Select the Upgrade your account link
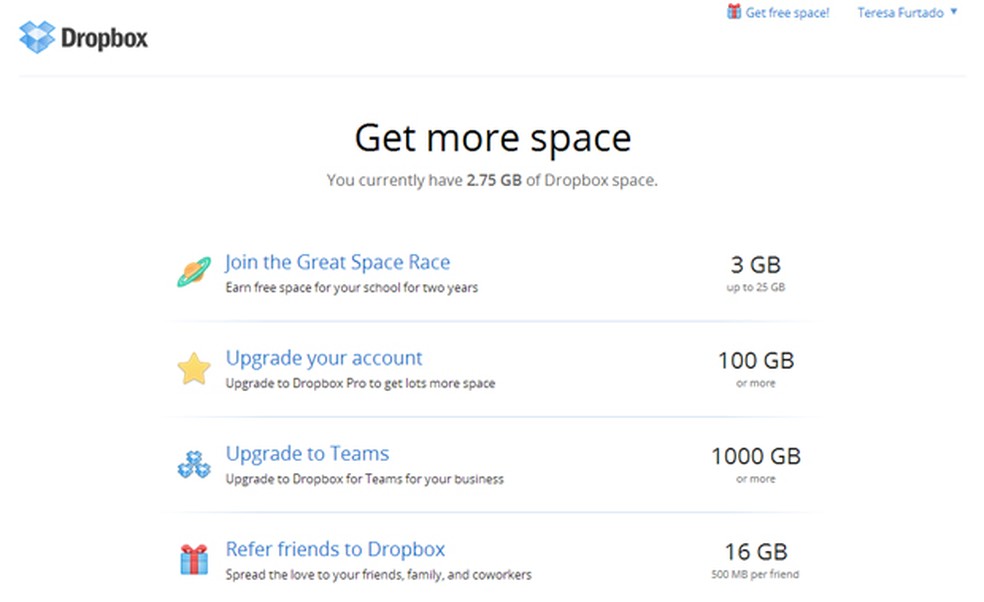The height and width of the screenshot is (602, 984). pos(324,358)
